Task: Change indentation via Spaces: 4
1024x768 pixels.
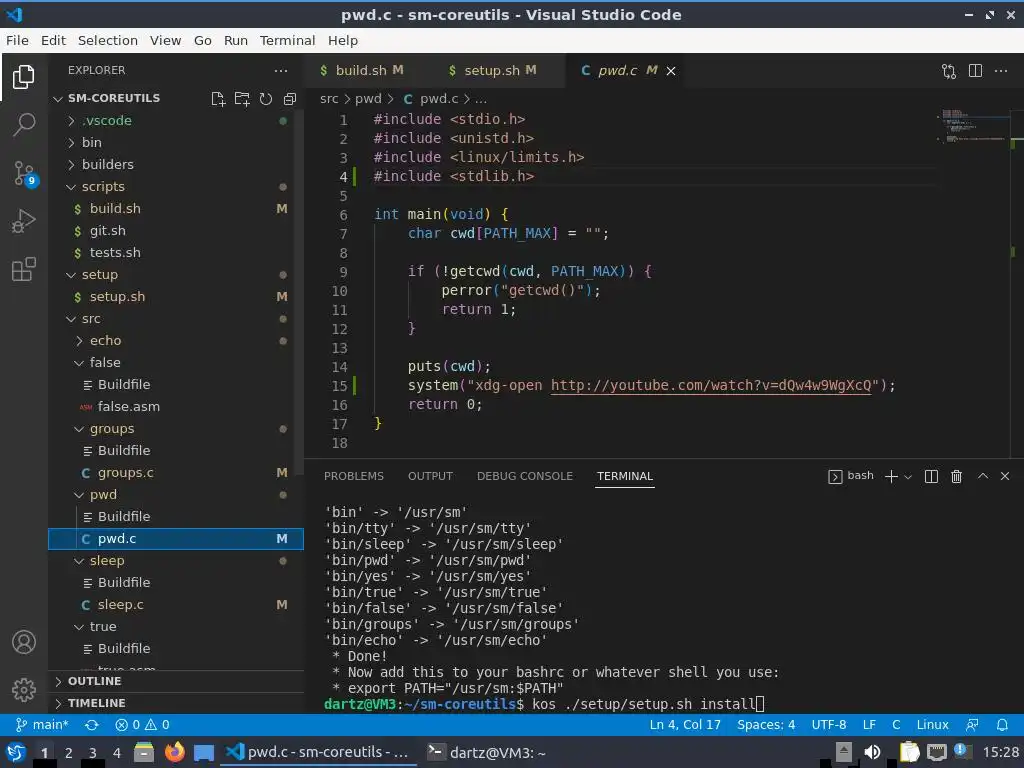Action: tap(766, 724)
